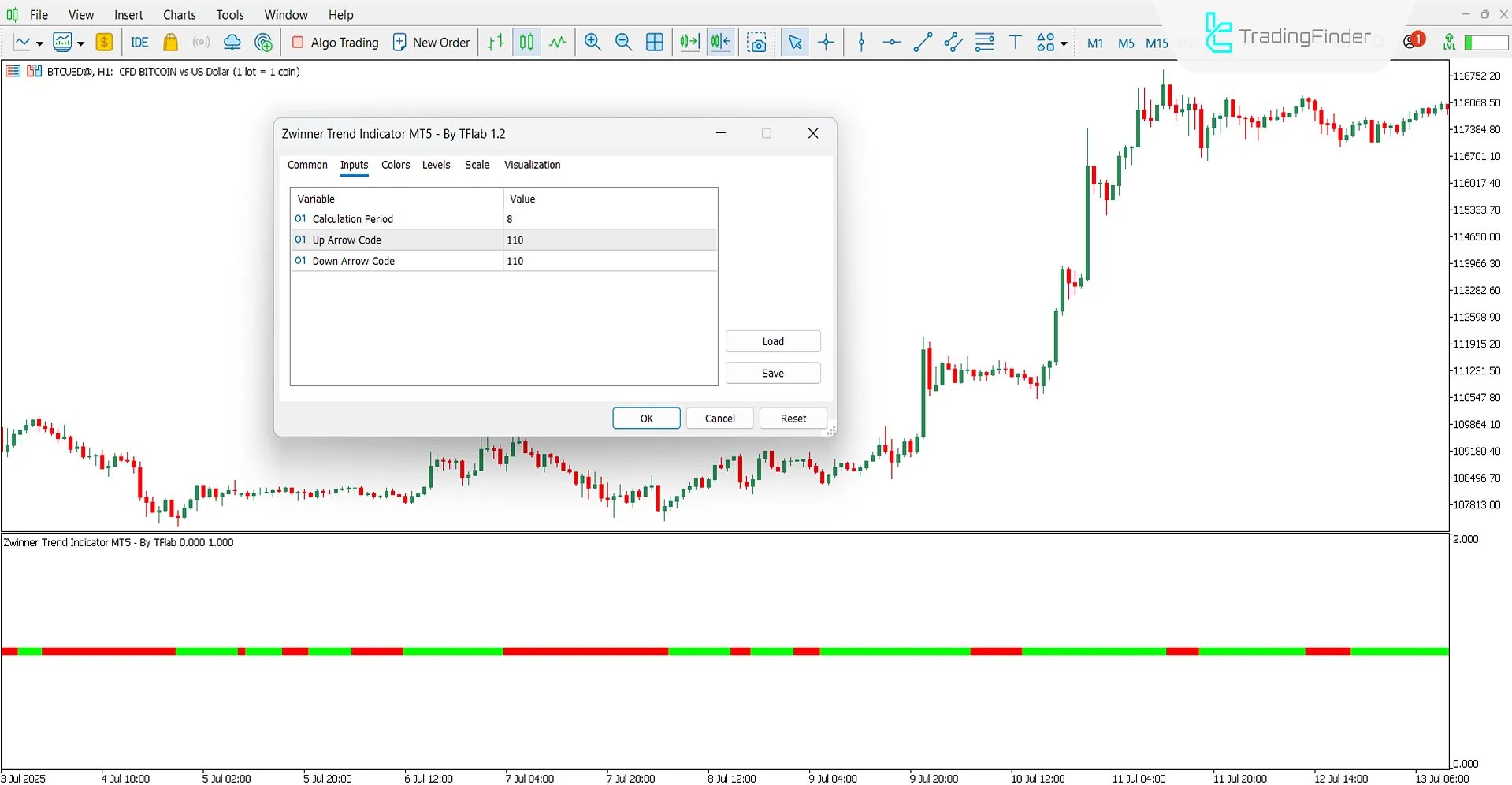Open the Market via the shopping bag icon
The image size is (1512, 785).
[x=170, y=42]
